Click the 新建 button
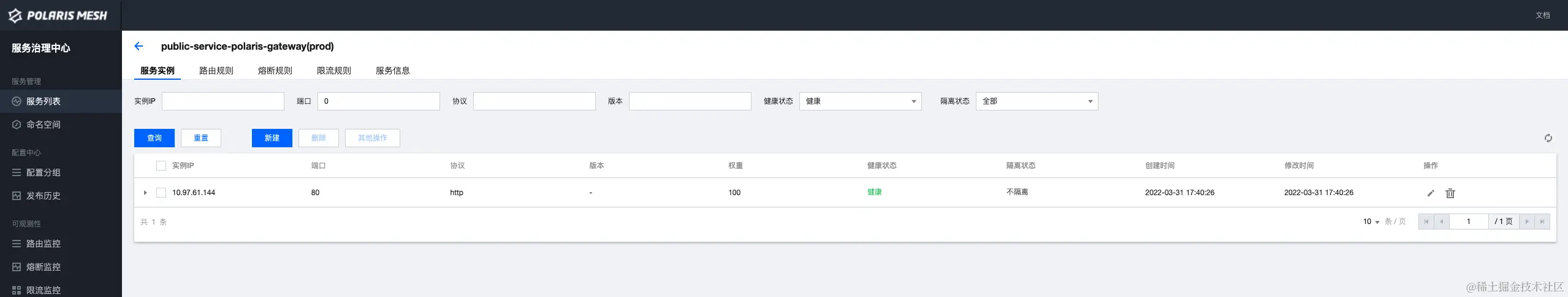1568x297 pixels. pyautogui.click(x=272, y=138)
